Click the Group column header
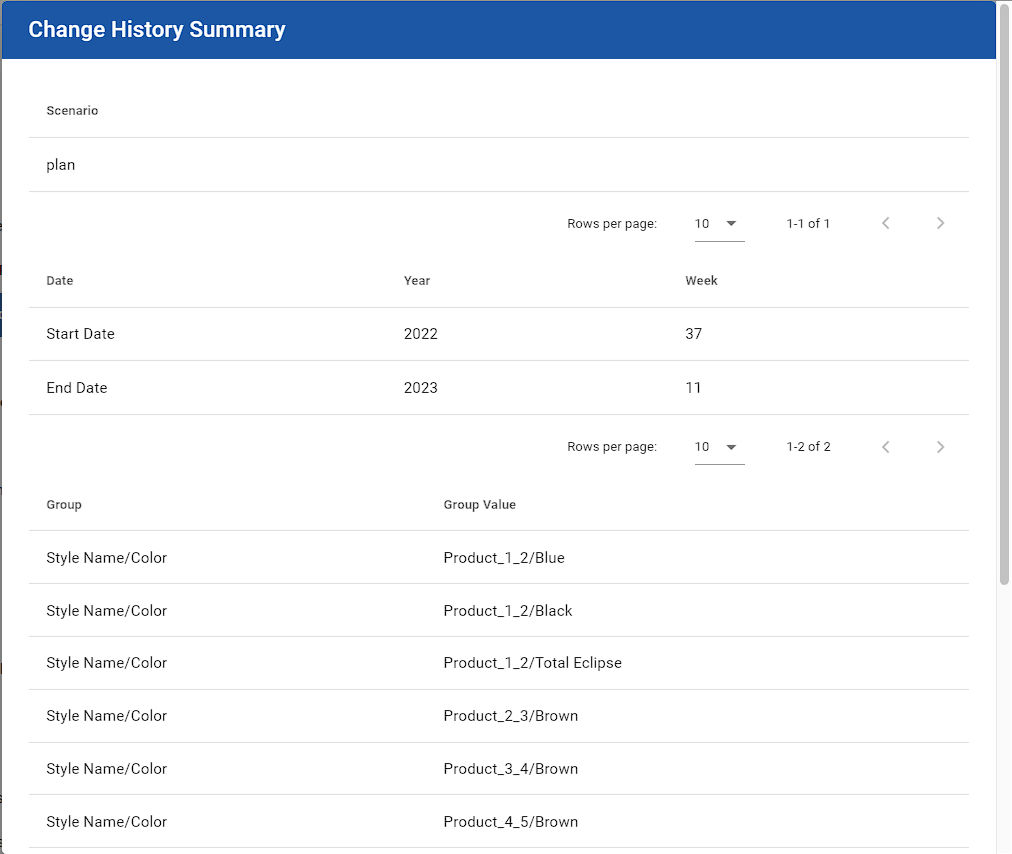This screenshot has height=854, width=1012. click(x=64, y=505)
